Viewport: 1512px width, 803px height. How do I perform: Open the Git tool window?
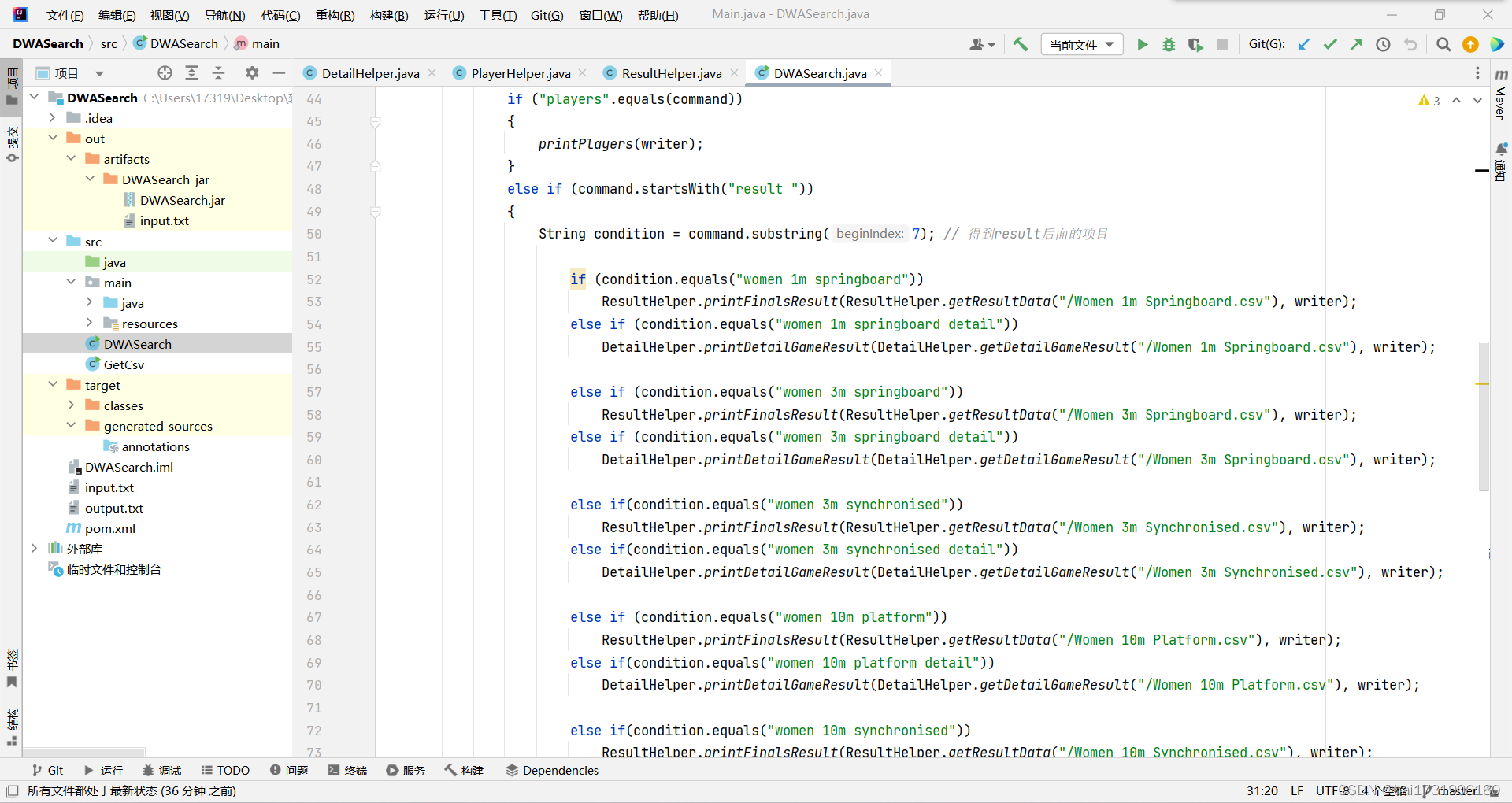tap(47, 770)
